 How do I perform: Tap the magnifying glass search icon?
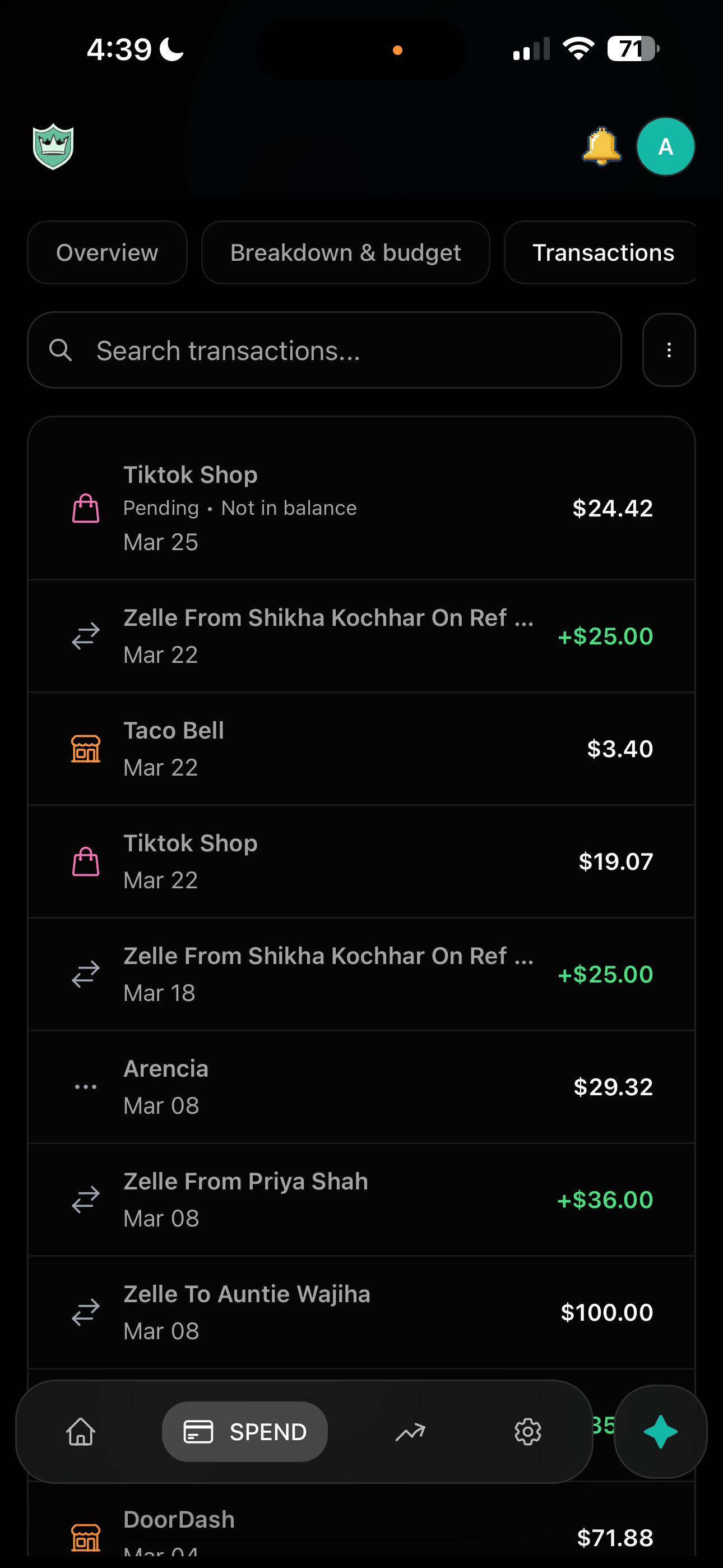(x=61, y=350)
